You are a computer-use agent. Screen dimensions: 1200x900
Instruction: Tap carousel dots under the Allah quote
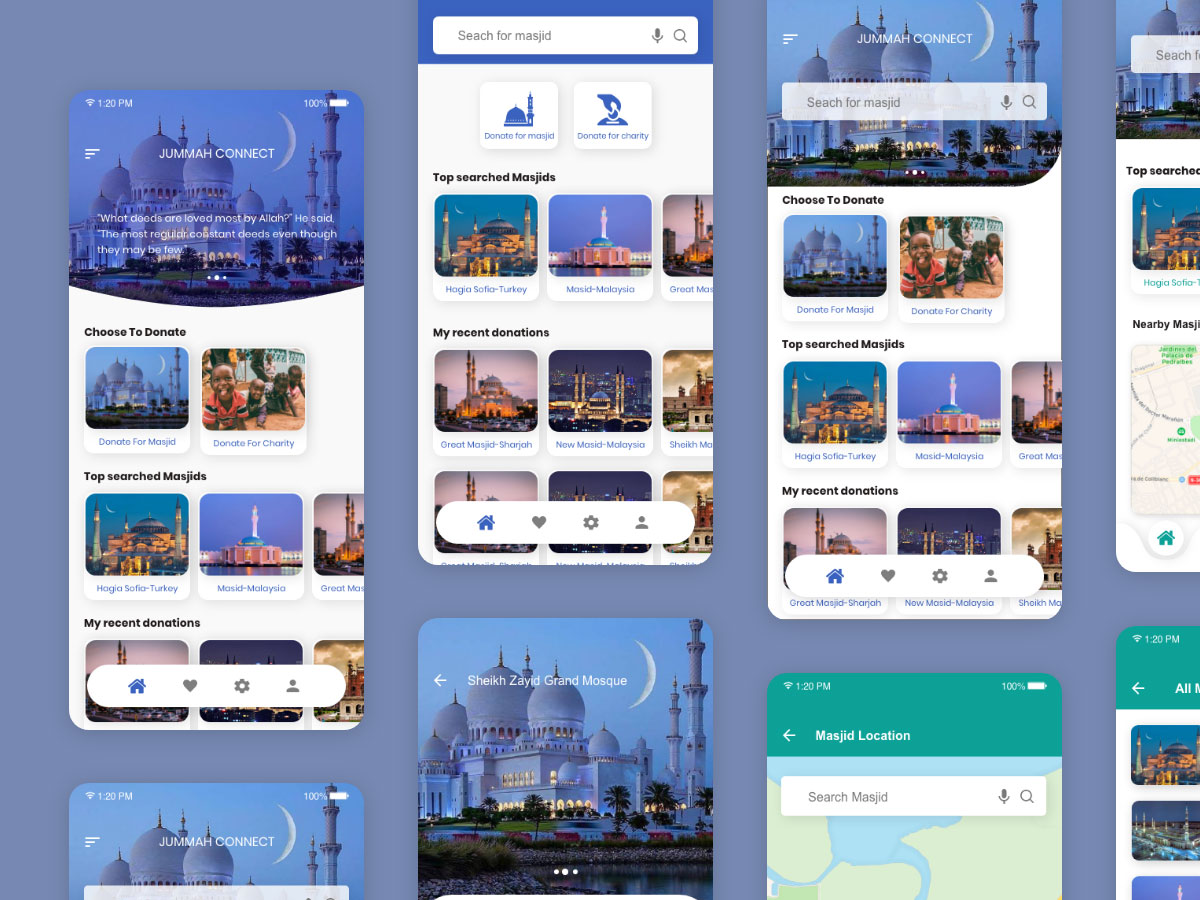point(216,277)
